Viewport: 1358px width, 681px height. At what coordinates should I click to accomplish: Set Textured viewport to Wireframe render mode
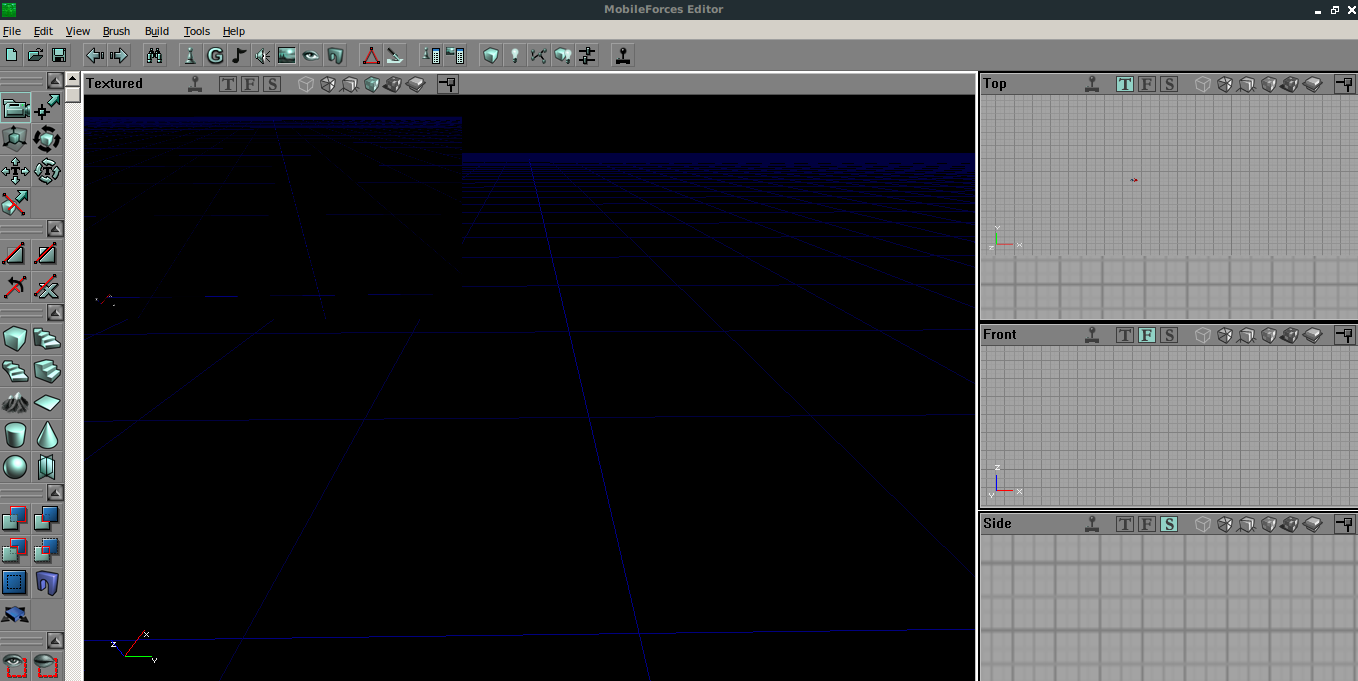(x=306, y=84)
